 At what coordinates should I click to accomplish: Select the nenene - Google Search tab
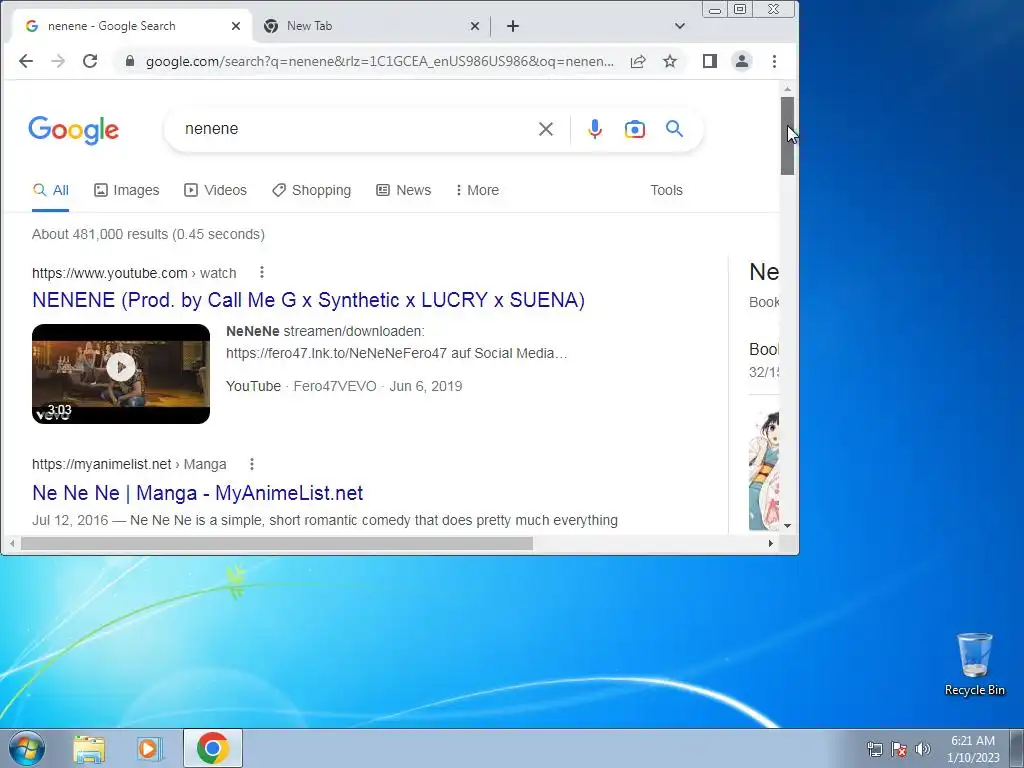(132, 26)
